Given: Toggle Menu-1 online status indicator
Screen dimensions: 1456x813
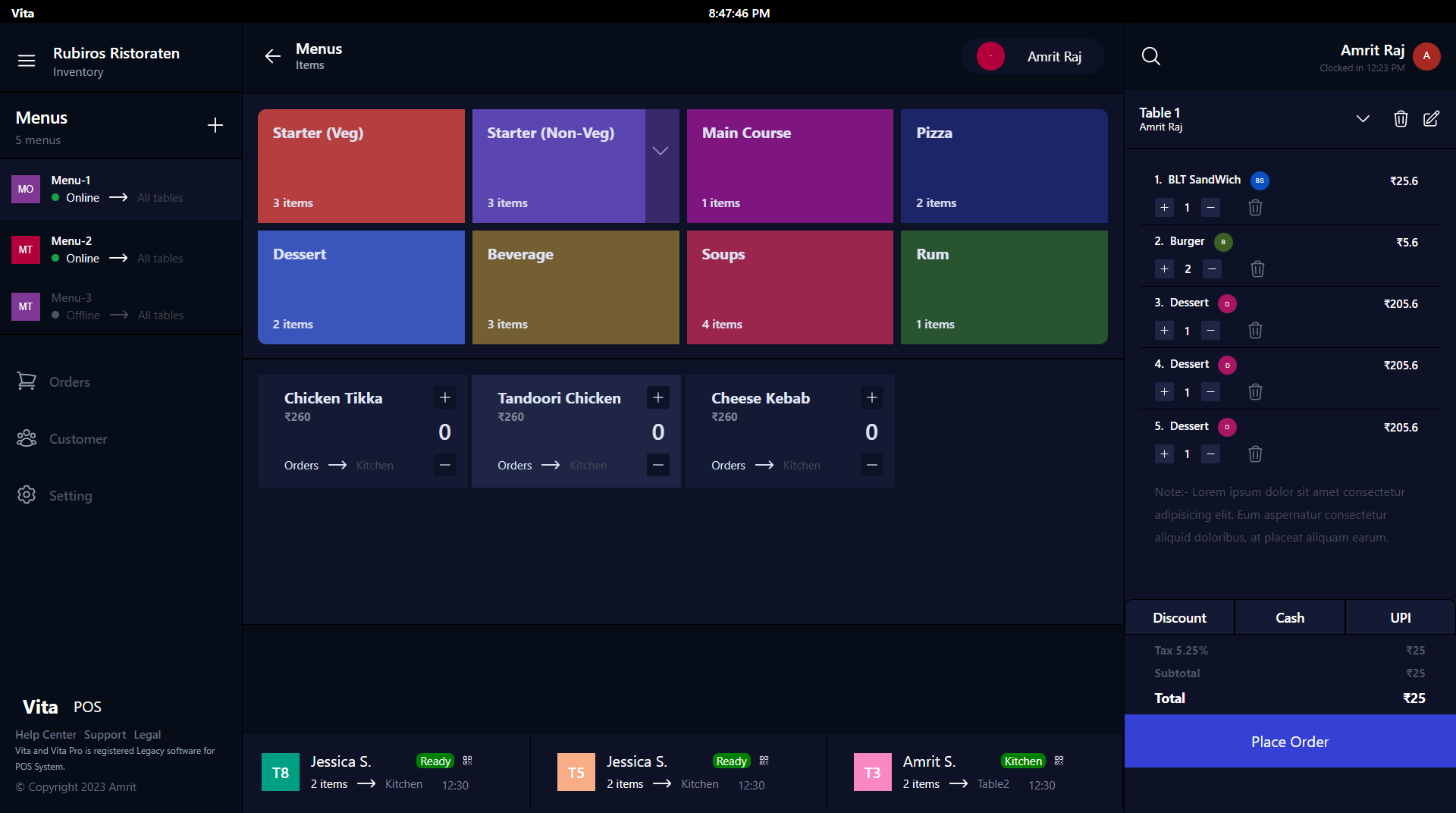Looking at the screenshot, I should click(55, 197).
